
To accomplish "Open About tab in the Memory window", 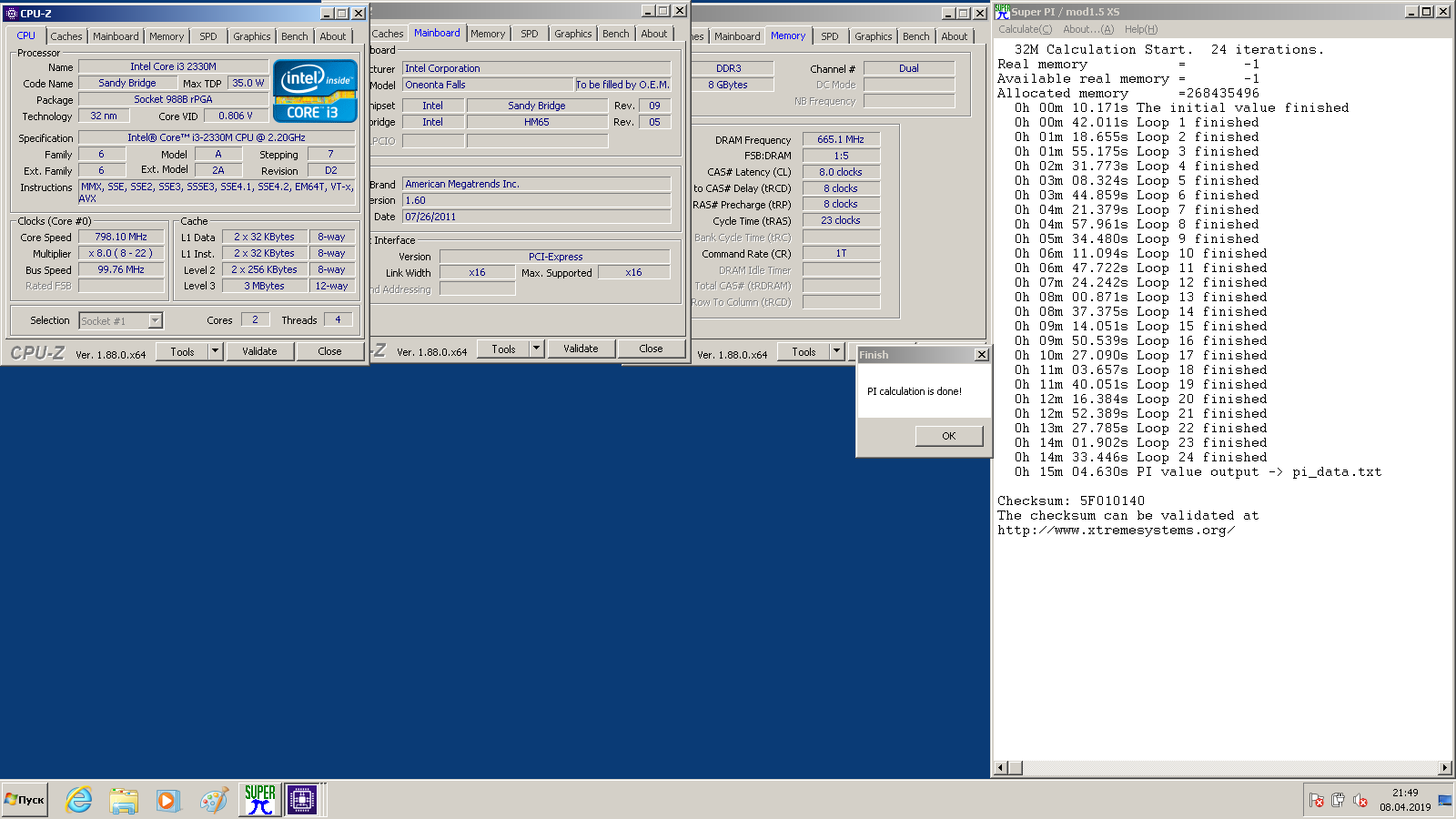I will point(955,36).
